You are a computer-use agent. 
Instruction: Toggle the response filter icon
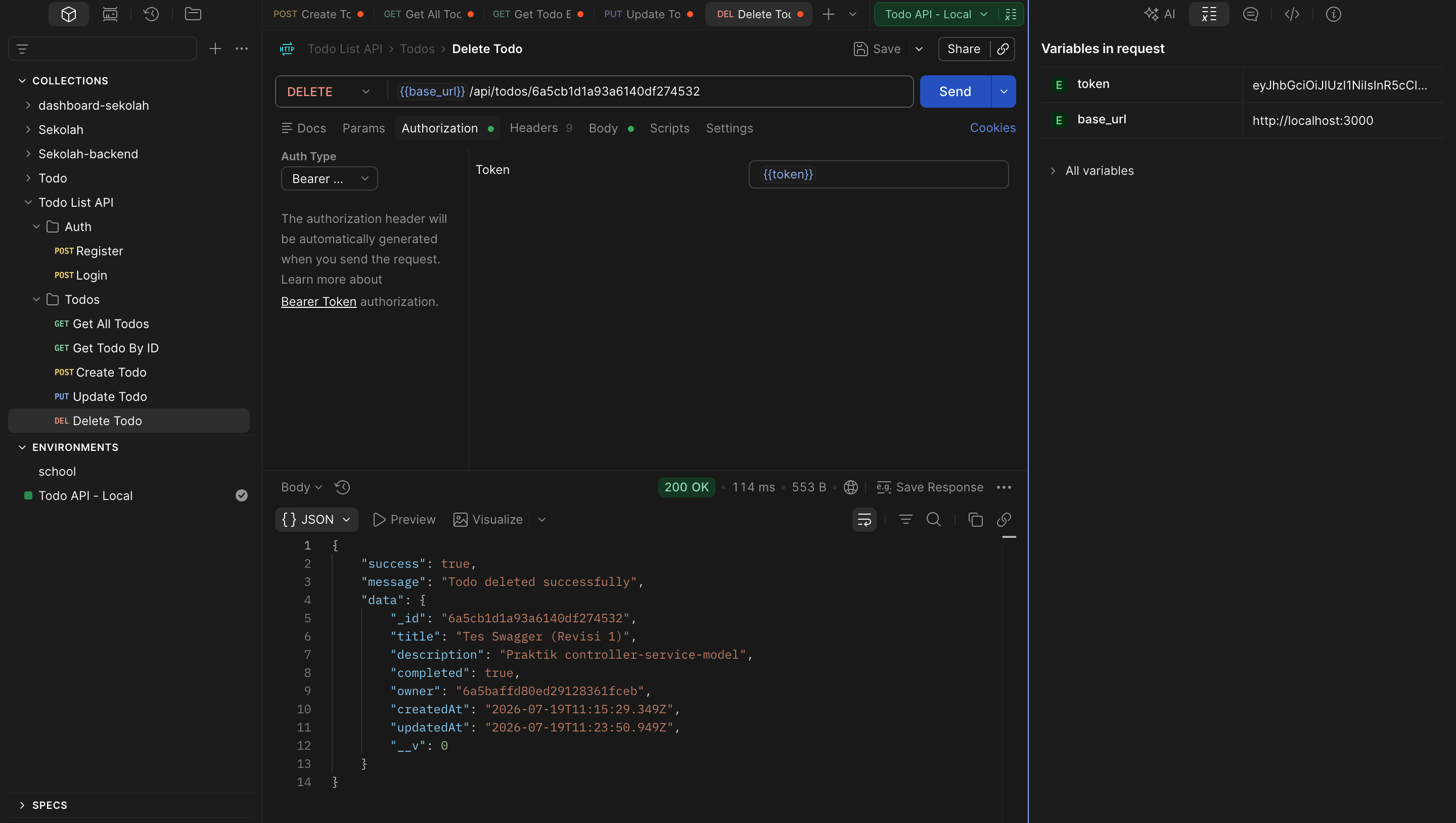[905, 520]
